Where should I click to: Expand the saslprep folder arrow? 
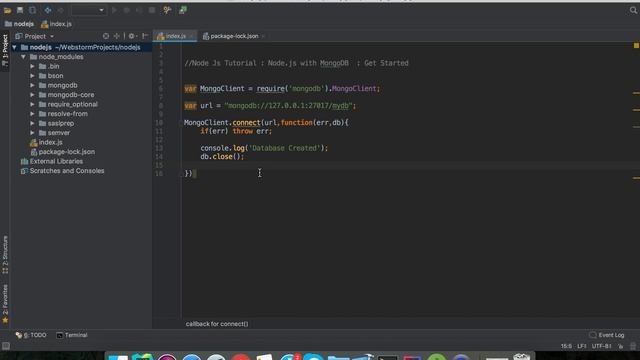click(x=32, y=123)
